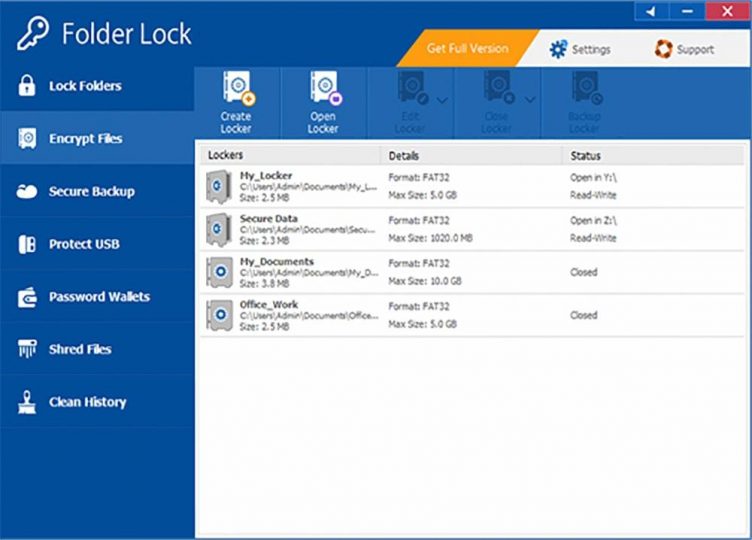Click the Open Locker toolbar icon

[x=323, y=91]
